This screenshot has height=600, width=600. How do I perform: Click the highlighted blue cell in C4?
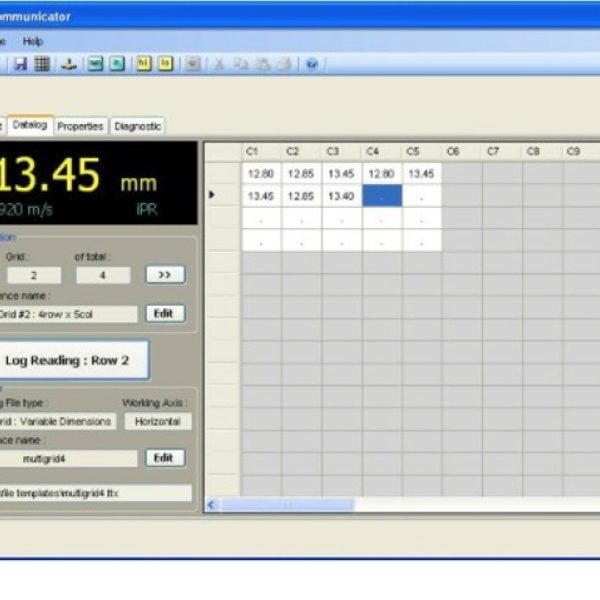point(382,196)
